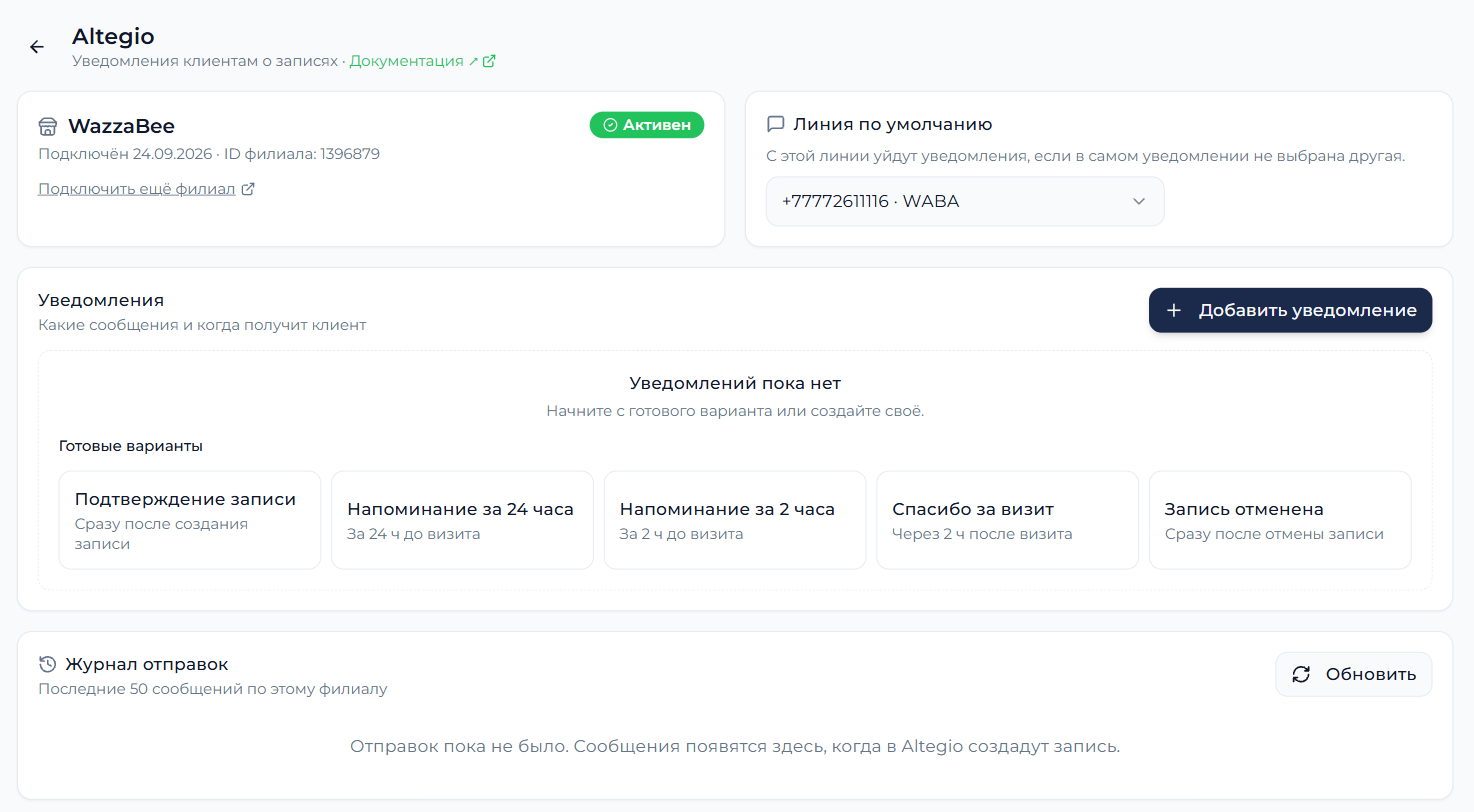Click the refresh icon in Обновить button
This screenshot has width=1474, height=812.
pyautogui.click(x=1301, y=674)
